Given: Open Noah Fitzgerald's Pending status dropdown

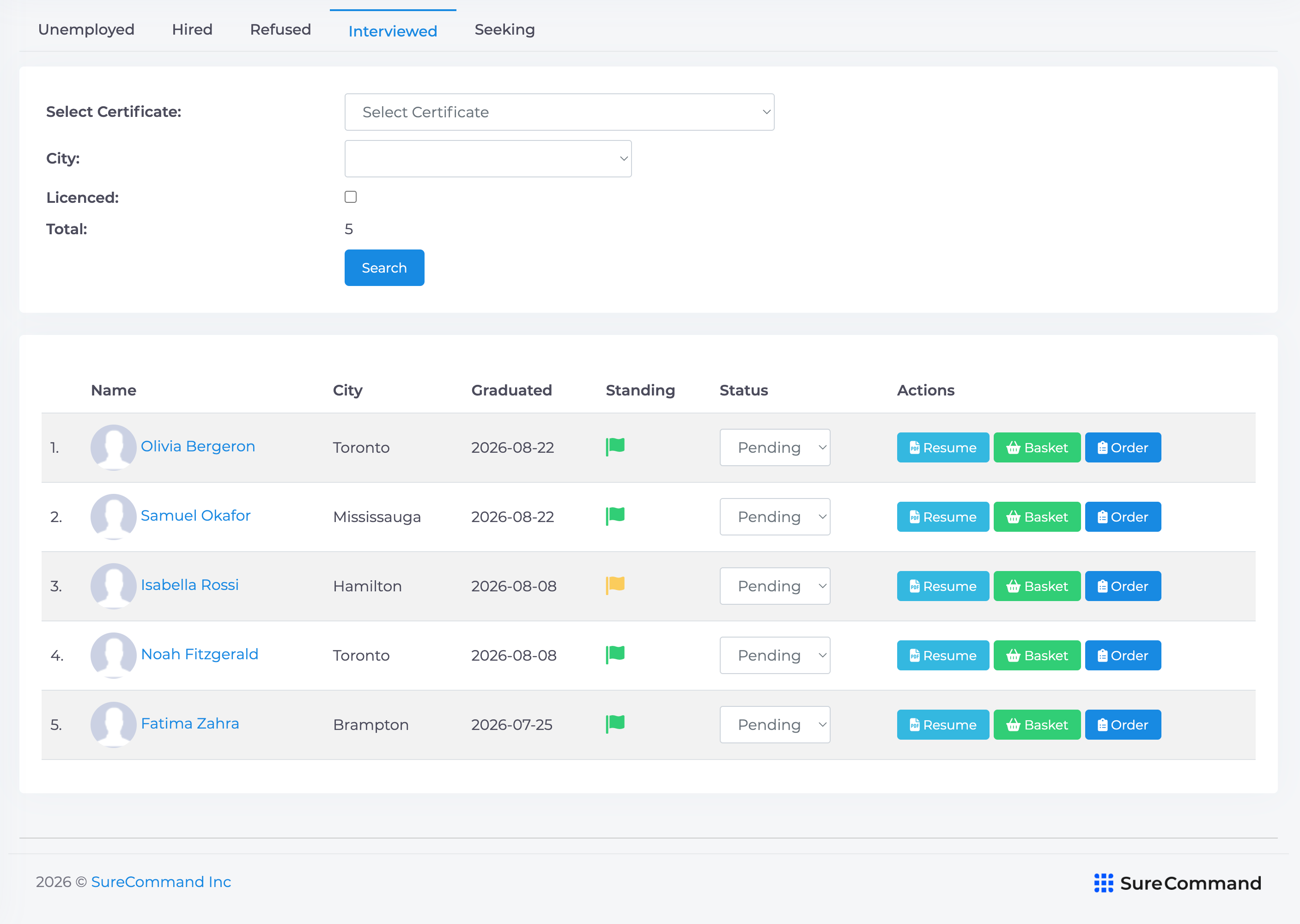Looking at the screenshot, I should pyautogui.click(x=775, y=656).
